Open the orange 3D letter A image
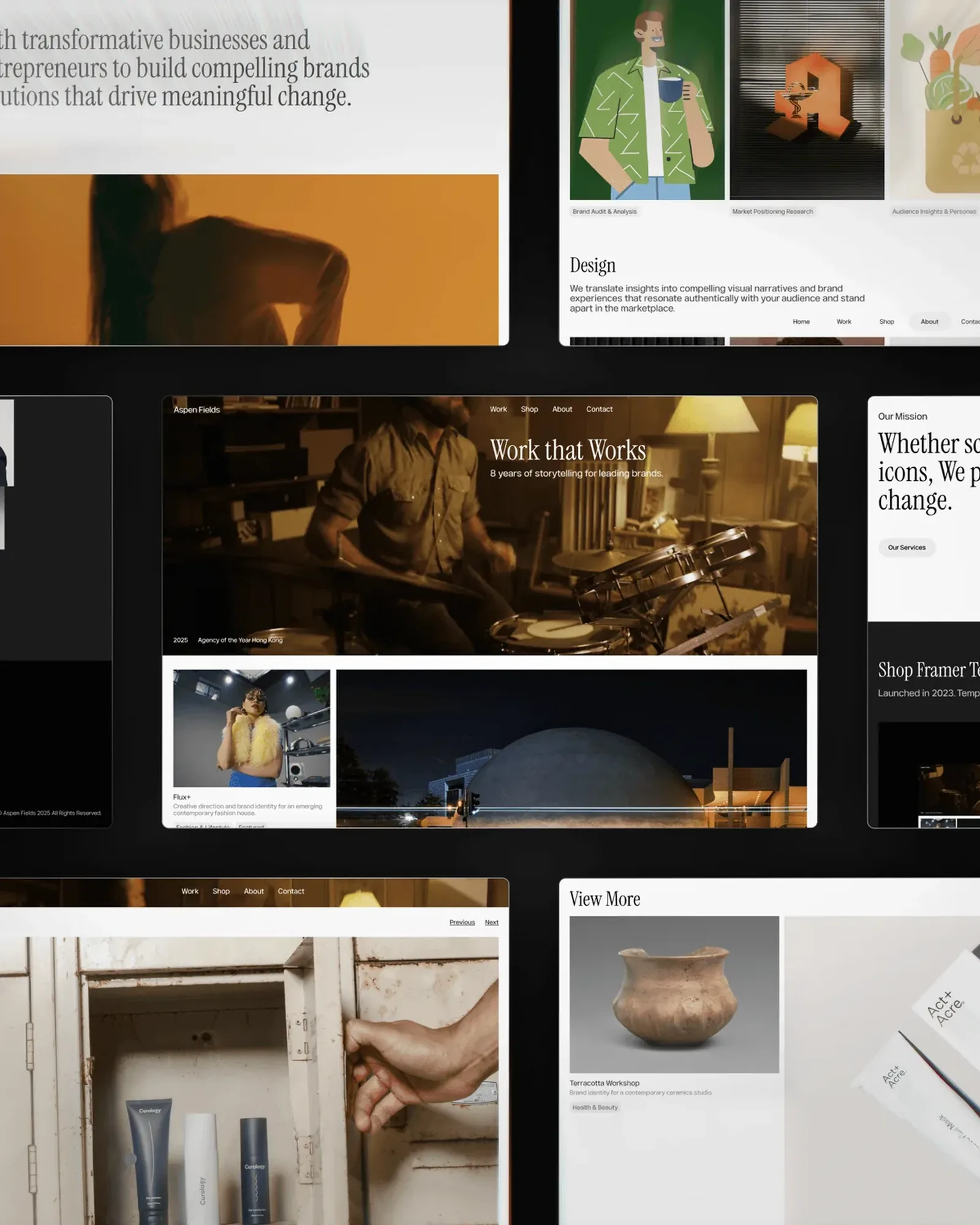Viewport: 980px width, 1225px height. point(807,100)
